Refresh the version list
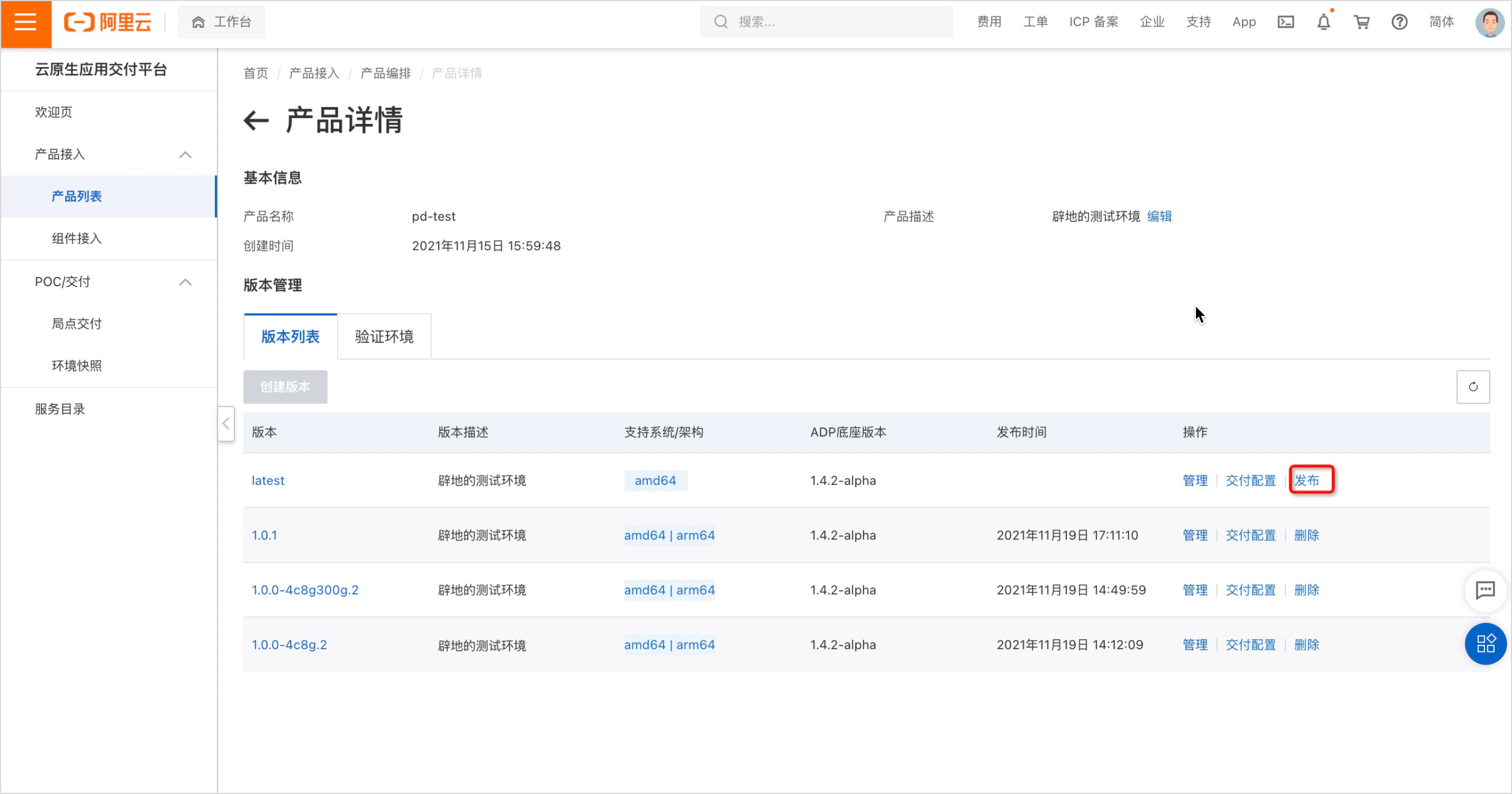The height and width of the screenshot is (794, 1512). (1473, 387)
